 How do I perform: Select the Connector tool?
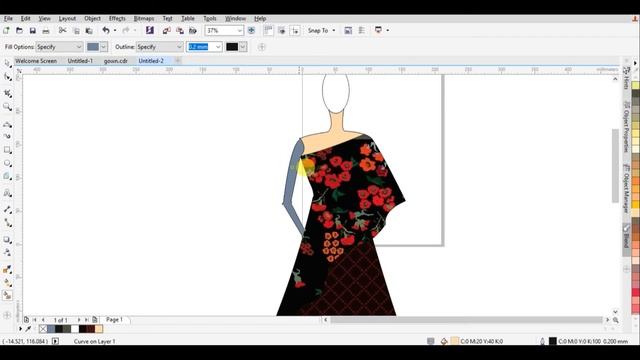click(x=7, y=223)
